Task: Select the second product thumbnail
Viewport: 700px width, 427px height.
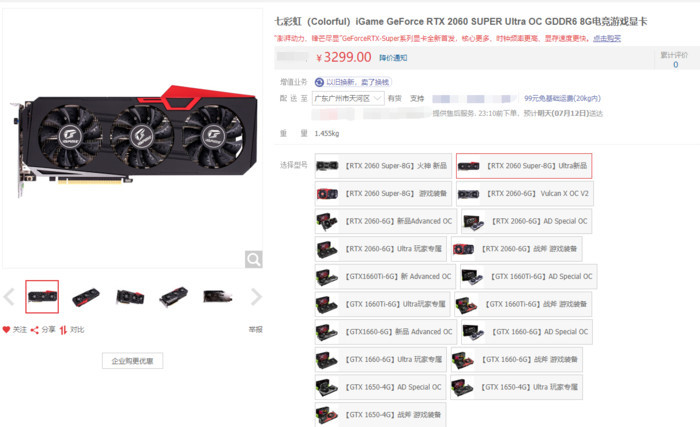Action: 86,297
